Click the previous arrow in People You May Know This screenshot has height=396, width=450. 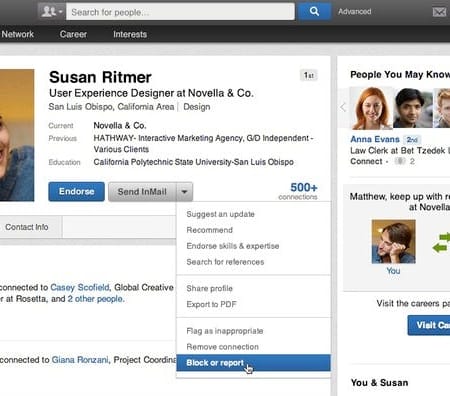coord(343,107)
